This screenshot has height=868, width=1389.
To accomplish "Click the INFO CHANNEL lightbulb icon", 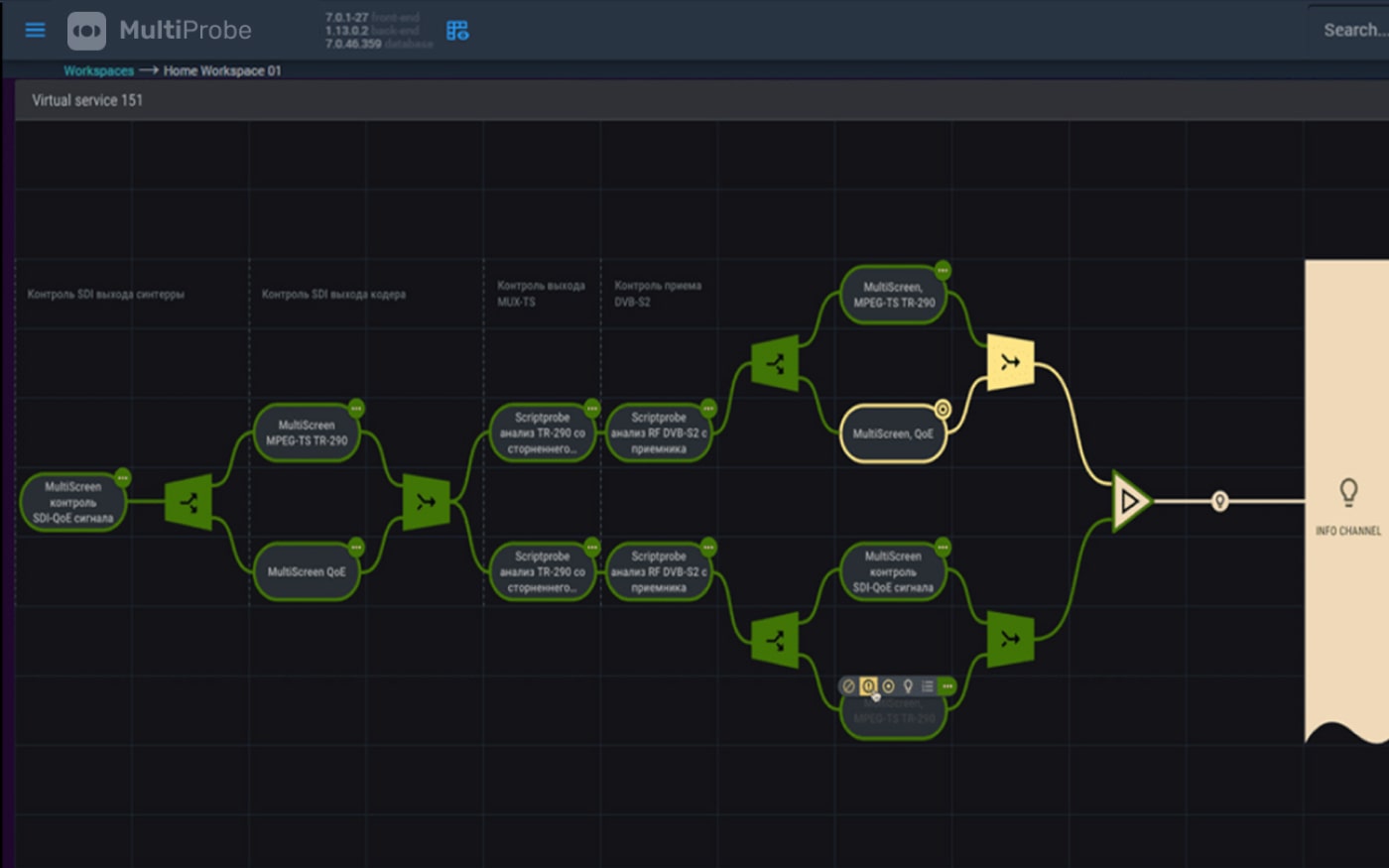I will (x=1348, y=491).
